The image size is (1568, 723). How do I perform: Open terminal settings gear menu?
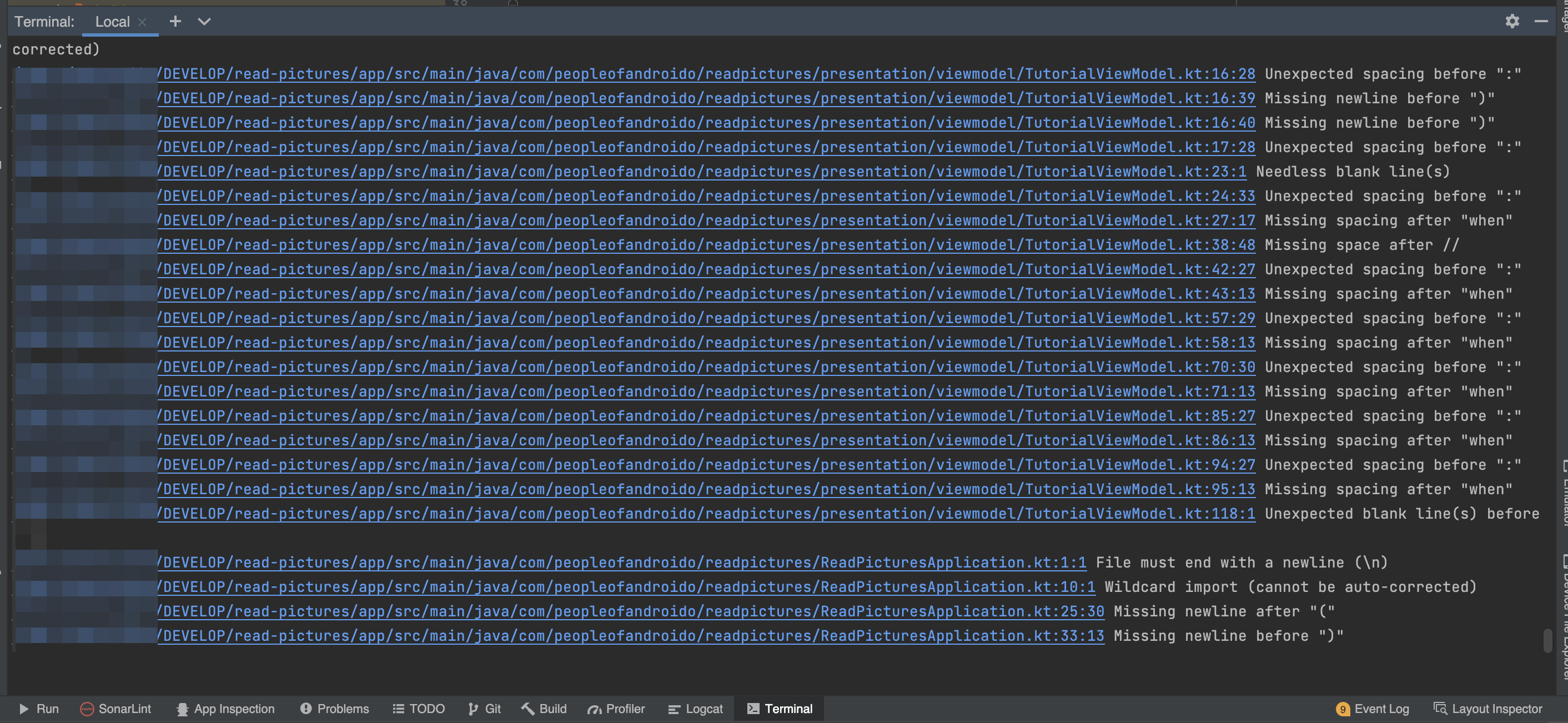click(x=1512, y=21)
